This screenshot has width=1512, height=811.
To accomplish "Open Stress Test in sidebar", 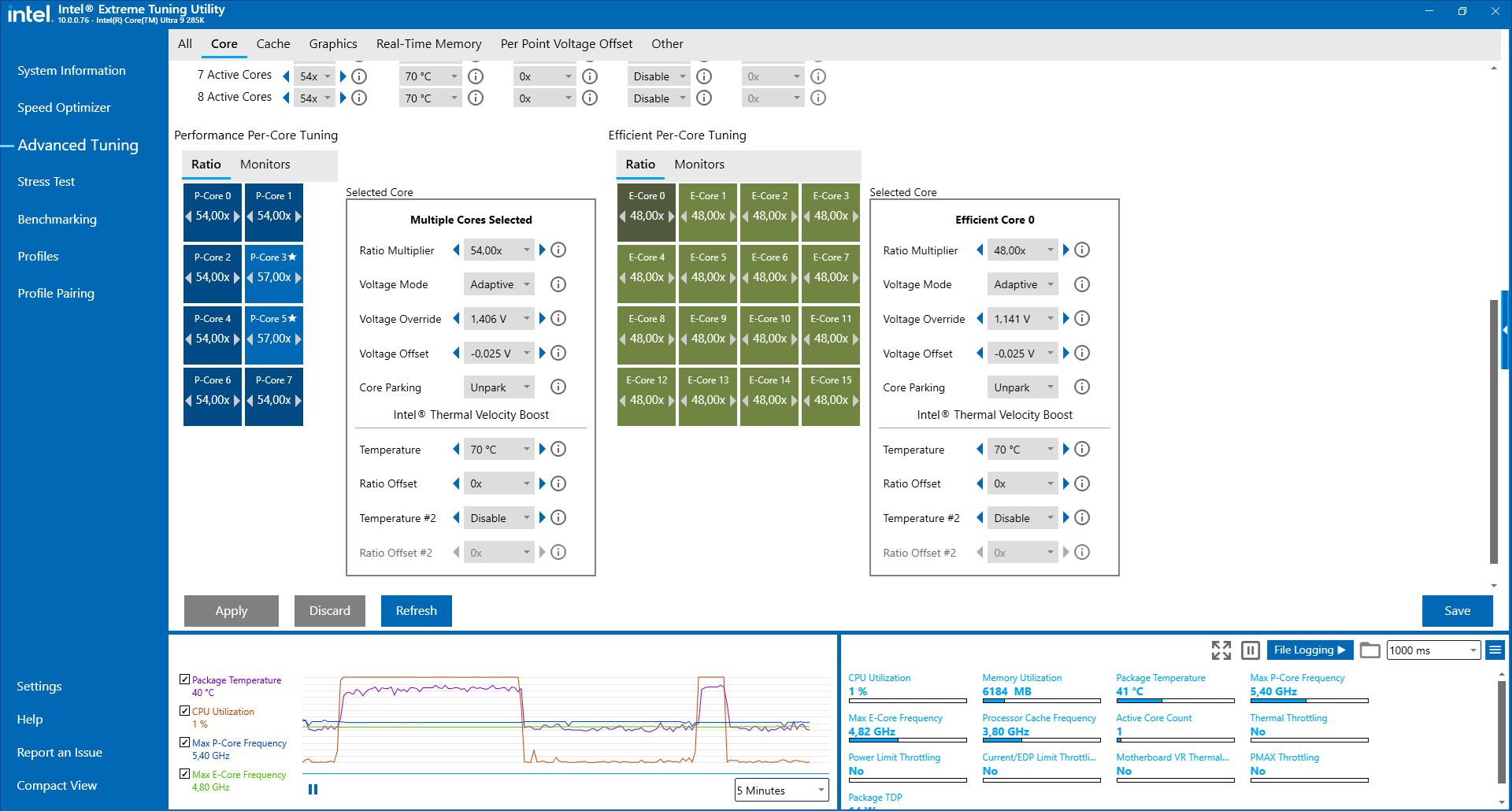I will click(46, 182).
